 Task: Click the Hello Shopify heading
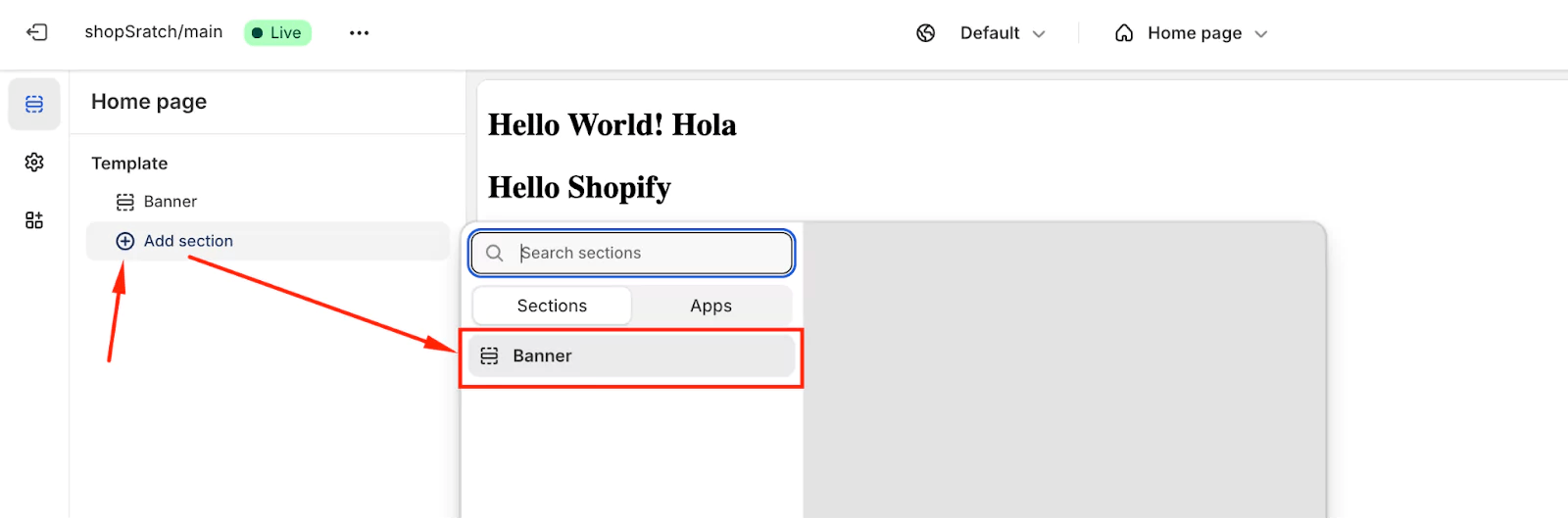579,187
